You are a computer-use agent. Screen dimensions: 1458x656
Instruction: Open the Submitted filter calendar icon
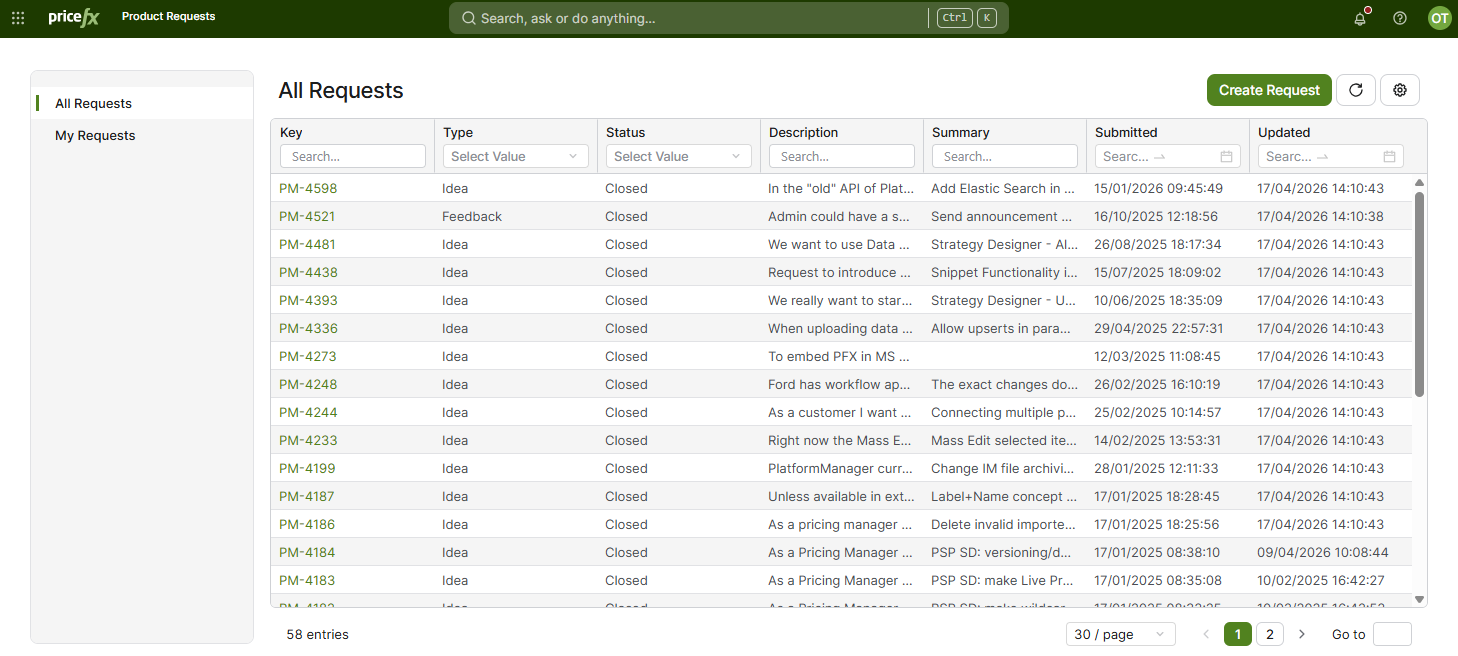(x=1226, y=157)
